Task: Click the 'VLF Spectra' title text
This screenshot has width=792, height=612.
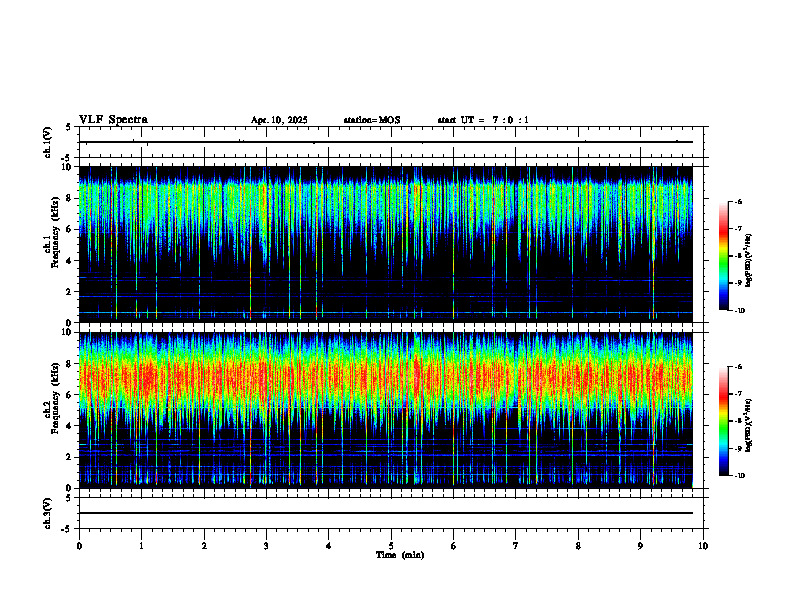Action: coord(113,120)
